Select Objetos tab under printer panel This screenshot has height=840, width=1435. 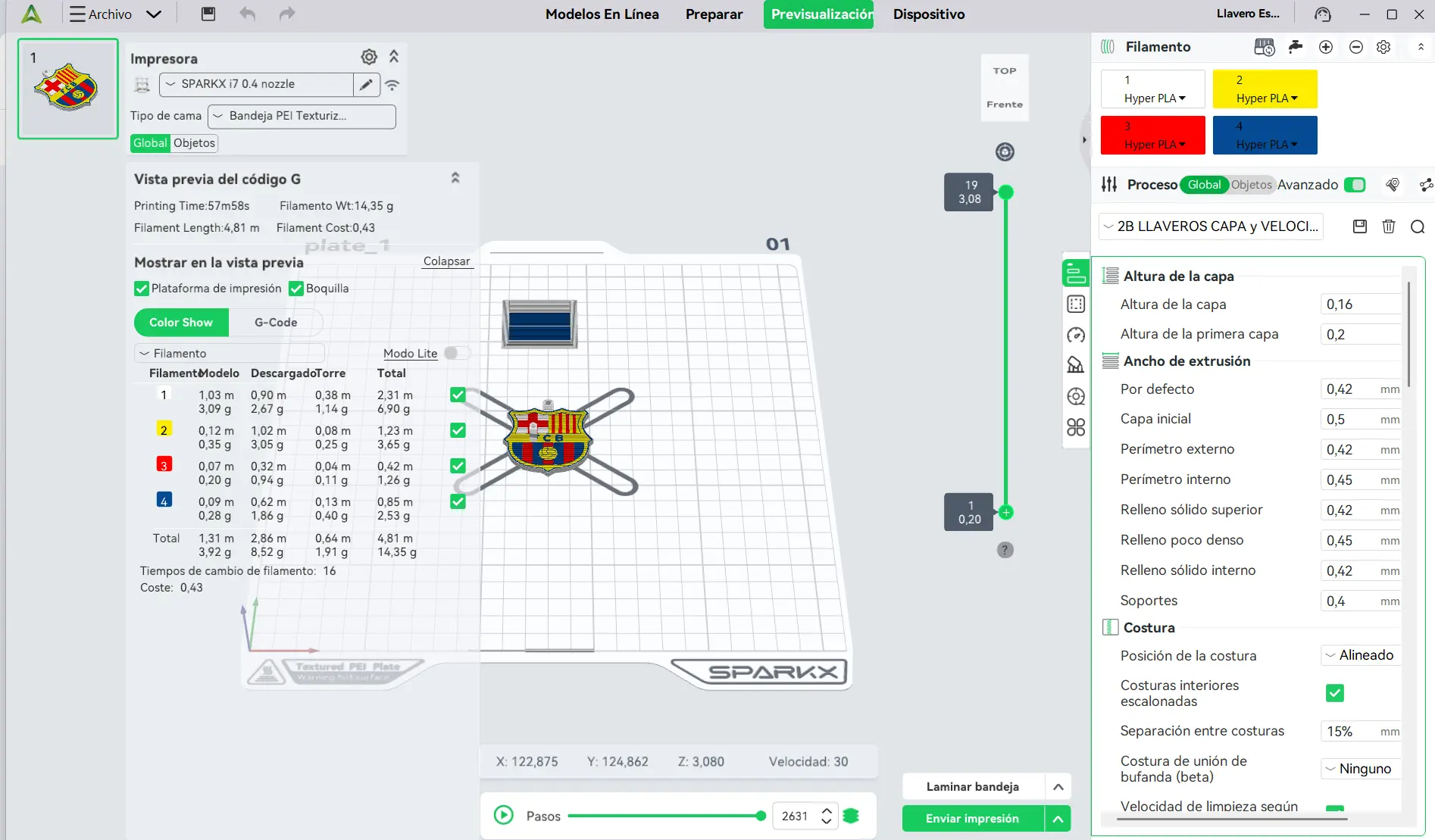195,143
